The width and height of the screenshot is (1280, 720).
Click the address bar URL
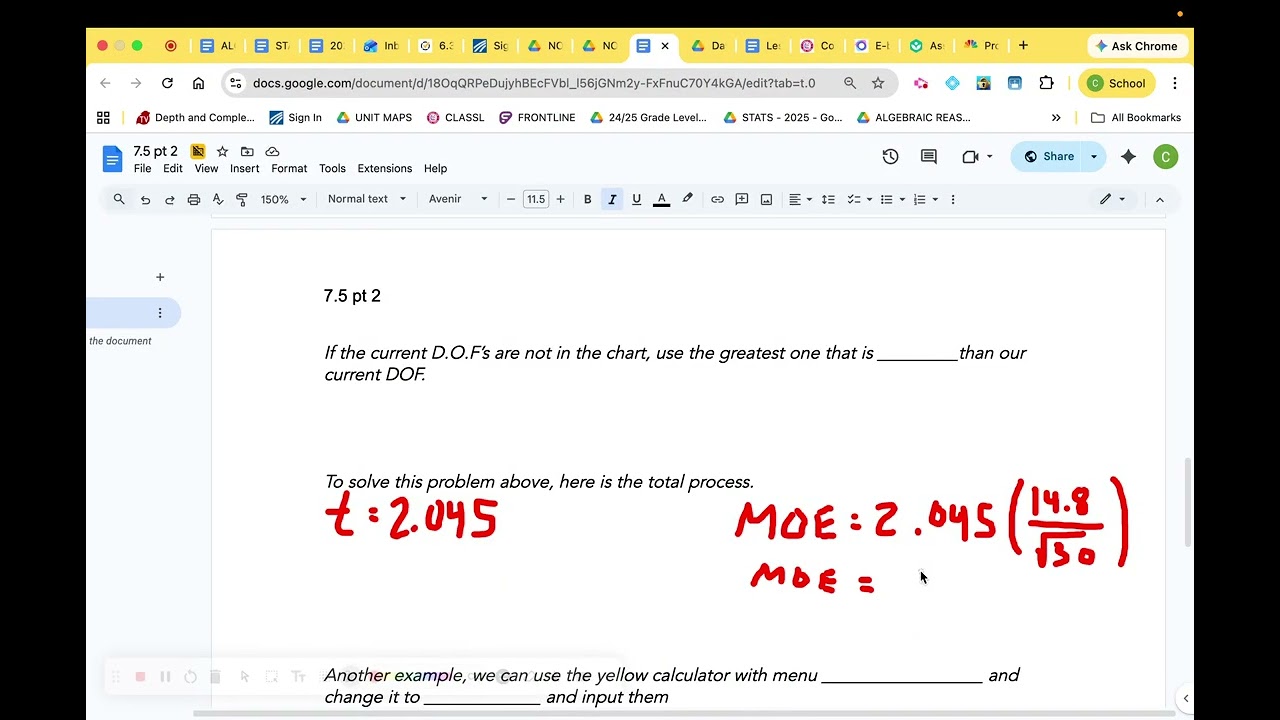click(x=534, y=83)
